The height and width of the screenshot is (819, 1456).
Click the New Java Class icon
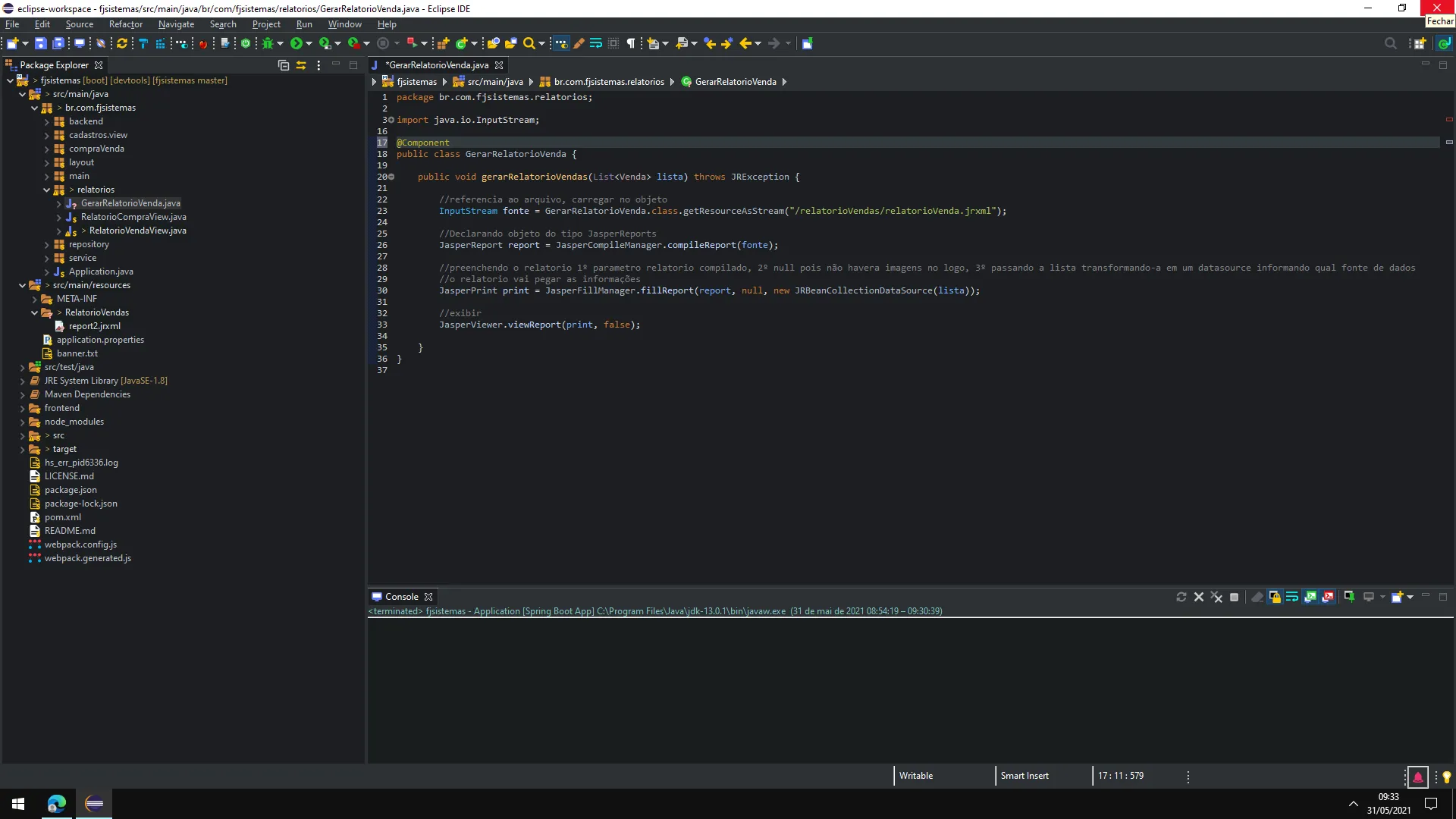[461, 43]
